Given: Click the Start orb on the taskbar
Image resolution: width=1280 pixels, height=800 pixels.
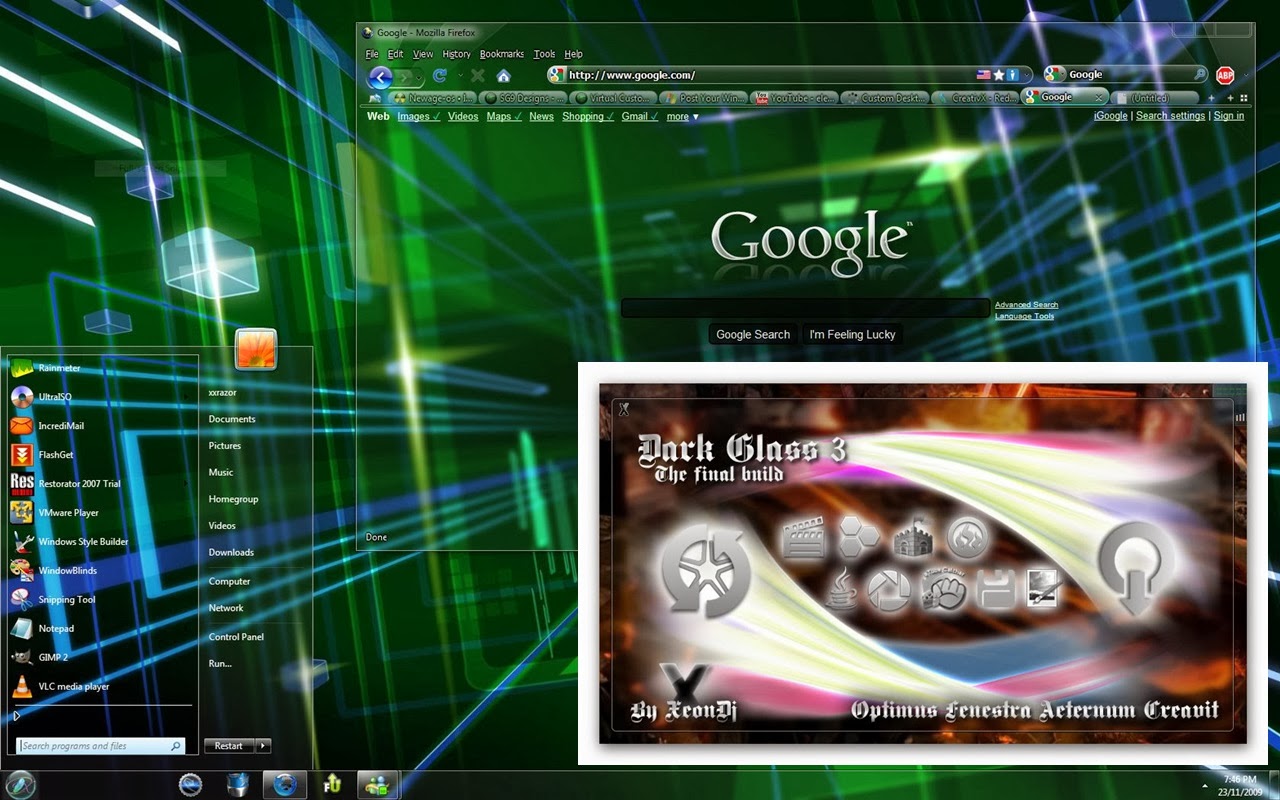Looking at the screenshot, I should (20, 784).
